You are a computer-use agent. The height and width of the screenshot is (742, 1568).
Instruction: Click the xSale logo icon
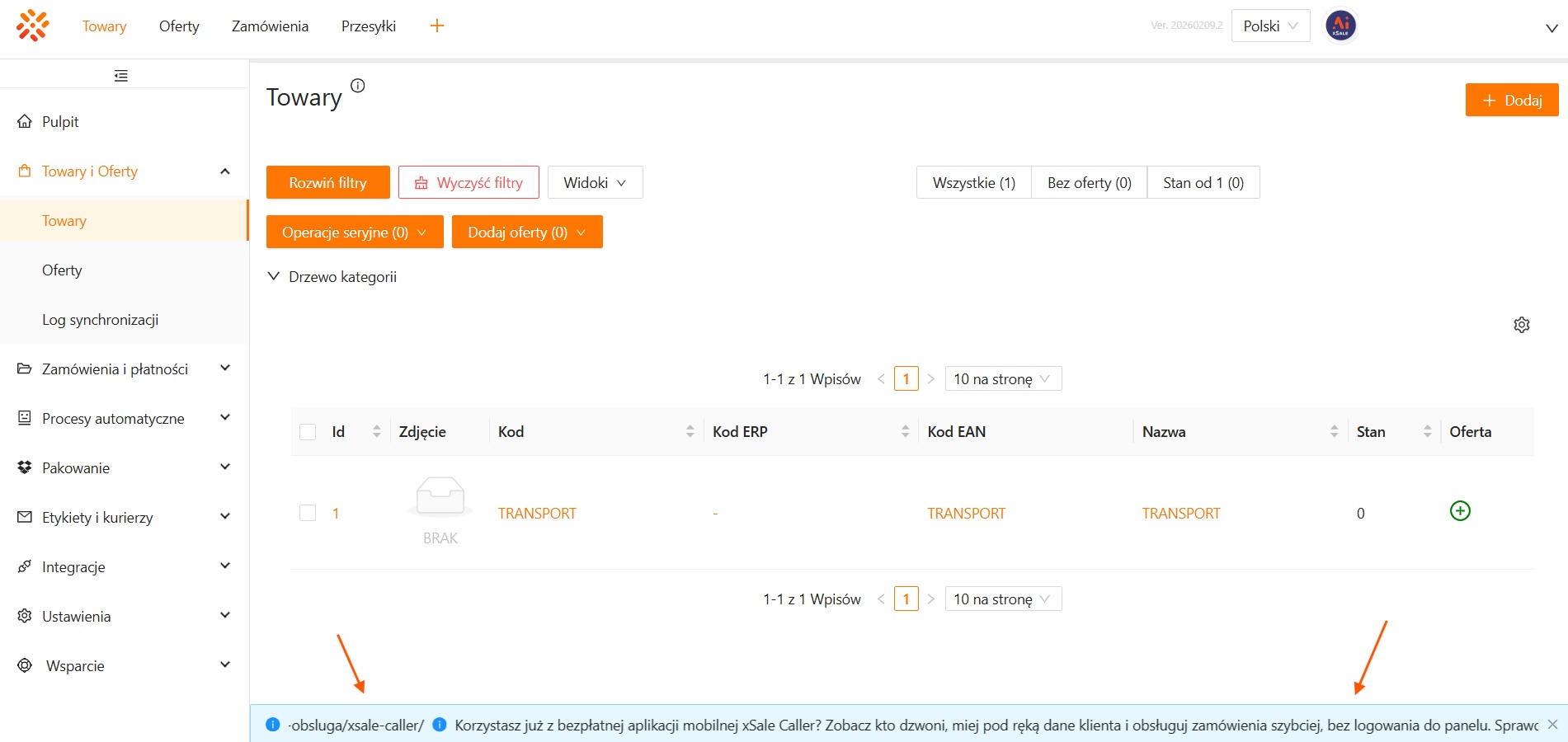tap(32, 26)
